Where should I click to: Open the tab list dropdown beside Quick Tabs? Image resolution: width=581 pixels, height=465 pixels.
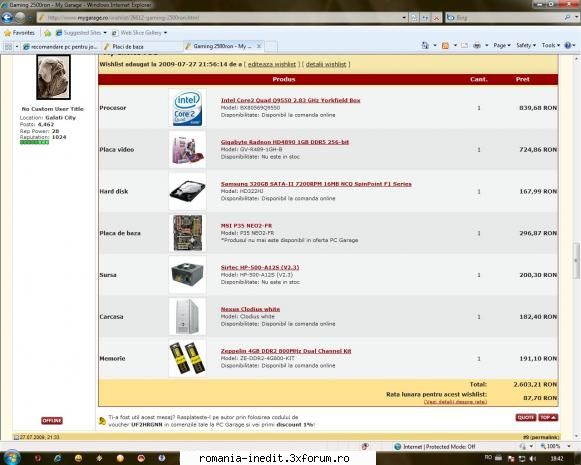17,47
